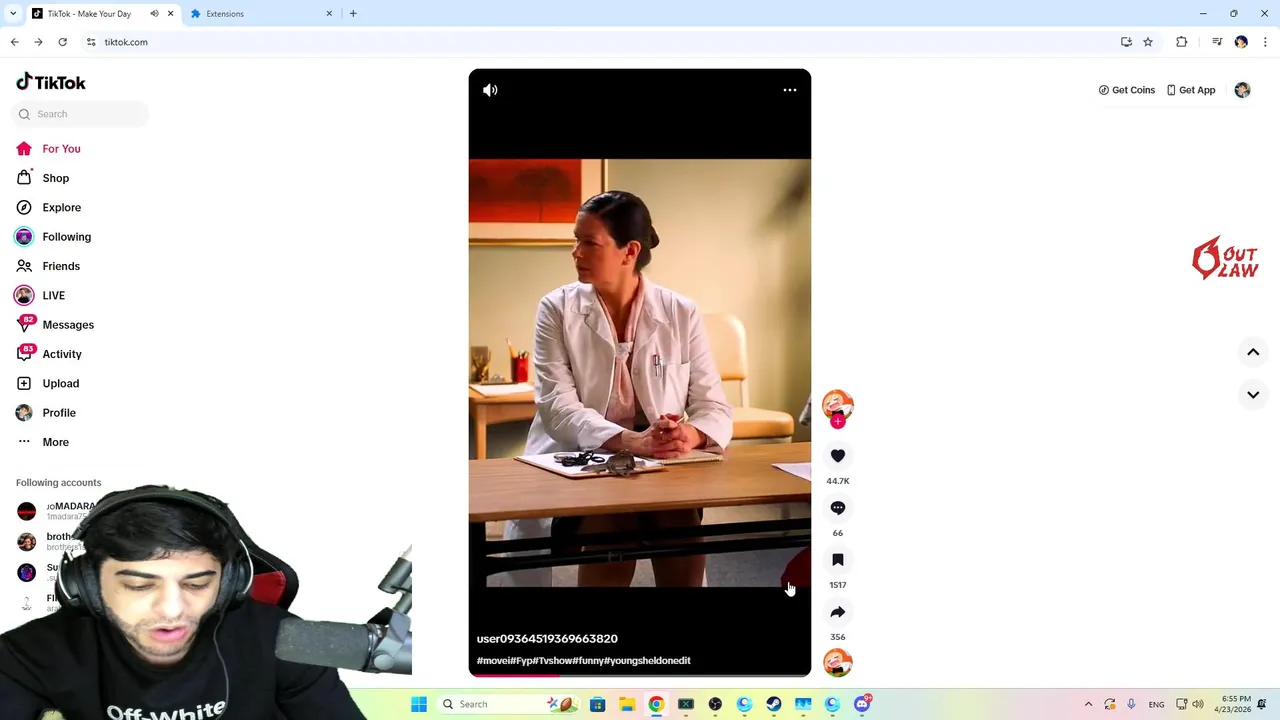This screenshot has width=1280, height=720.
Task: Open the Windows Start menu
Action: pyautogui.click(x=419, y=704)
